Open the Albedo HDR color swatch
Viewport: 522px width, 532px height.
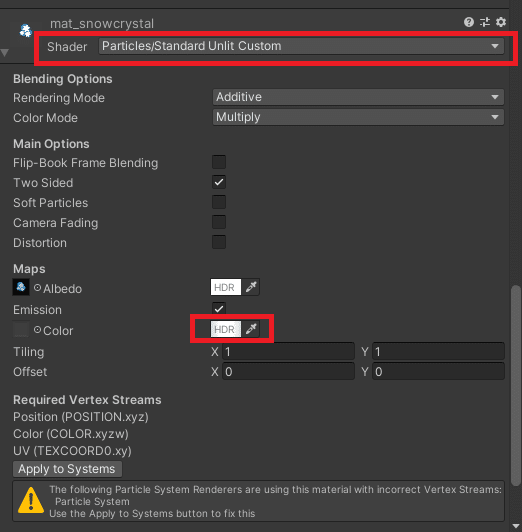pyautogui.click(x=226, y=287)
